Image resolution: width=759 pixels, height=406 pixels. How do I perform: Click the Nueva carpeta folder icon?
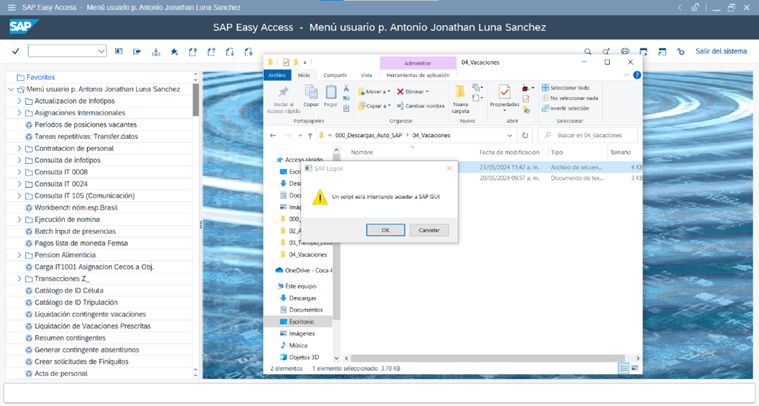click(460, 94)
